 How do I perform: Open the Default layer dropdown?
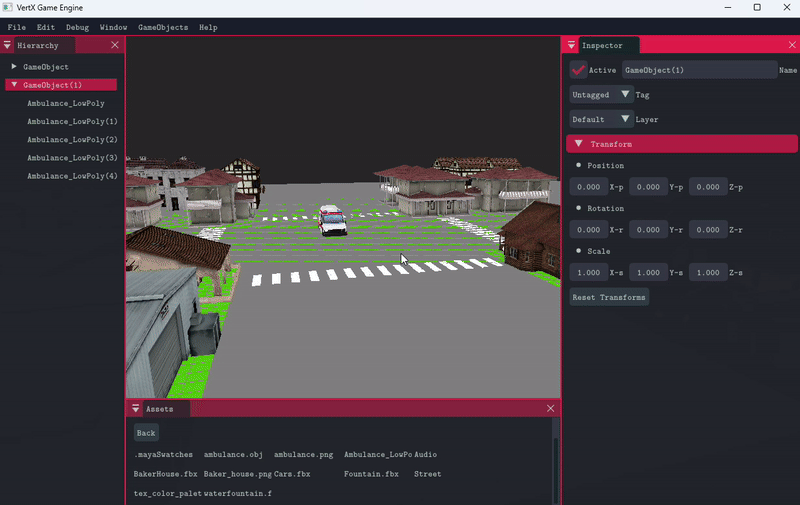pyautogui.click(x=601, y=119)
